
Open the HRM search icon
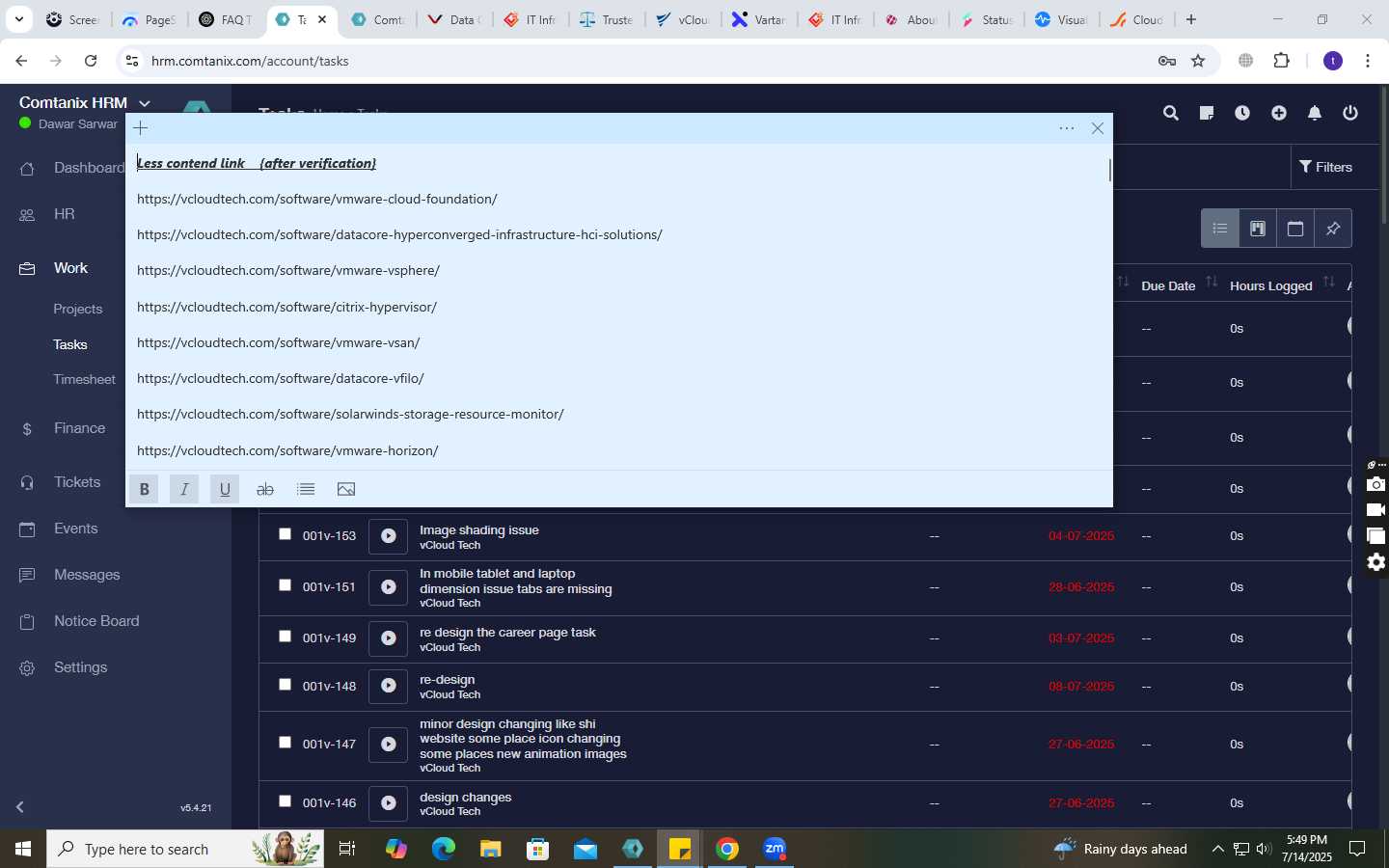pos(1171,113)
